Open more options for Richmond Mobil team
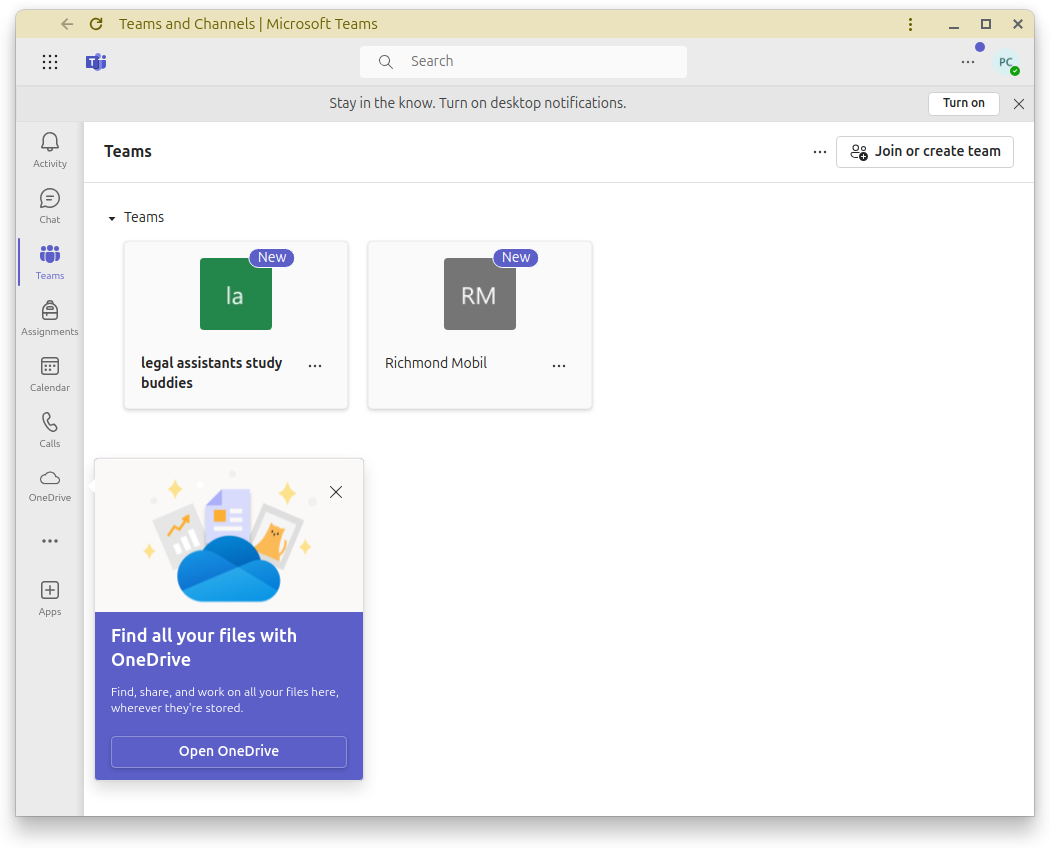The image size is (1050, 848). tap(558, 366)
